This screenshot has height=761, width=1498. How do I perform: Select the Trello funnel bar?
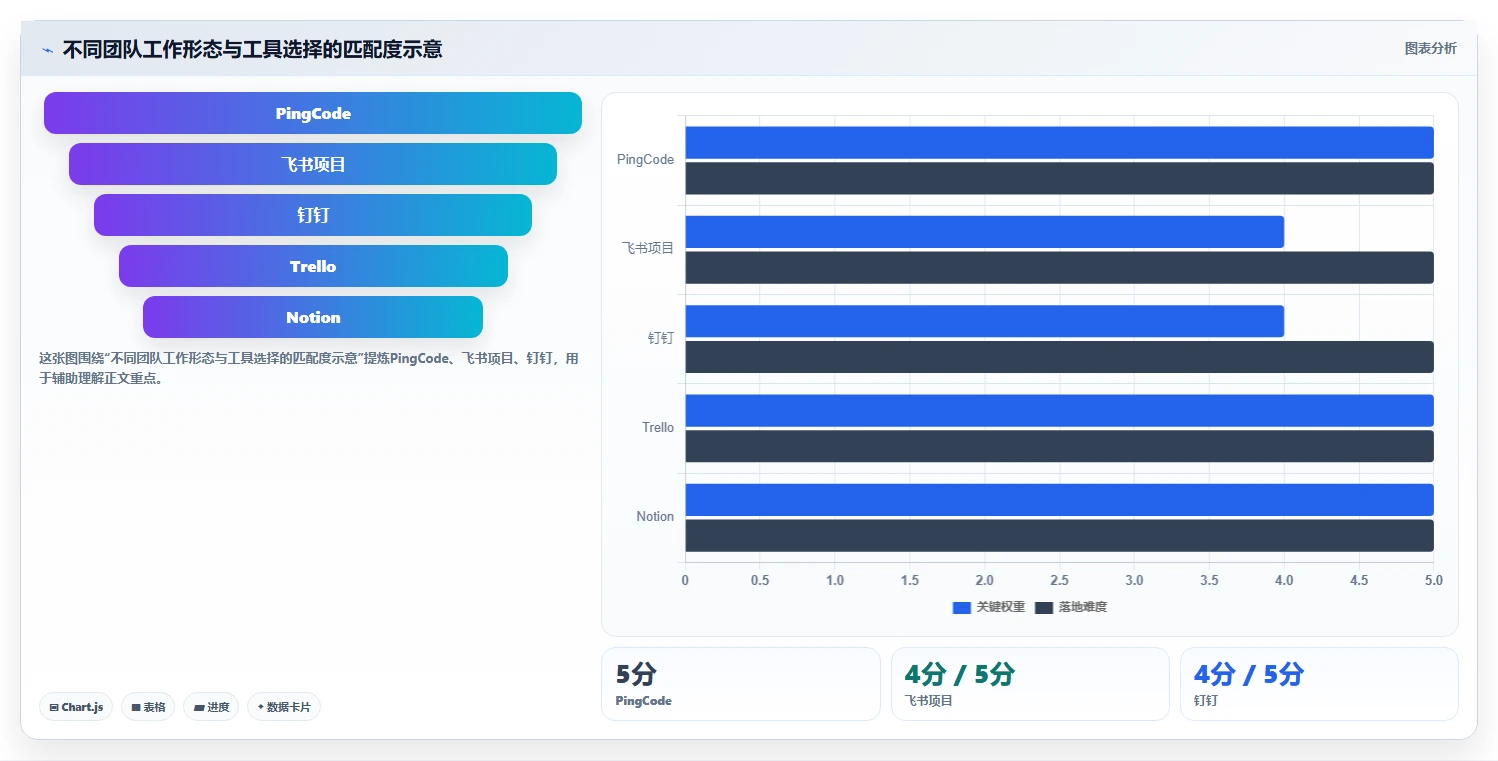(x=313, y=266)
